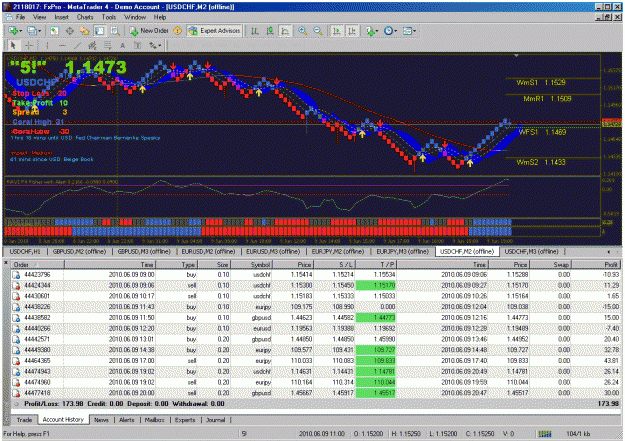The height and width of the screenshot is (441, 625).
Task: Sort history by Swap column header
Action: point(550,264)
